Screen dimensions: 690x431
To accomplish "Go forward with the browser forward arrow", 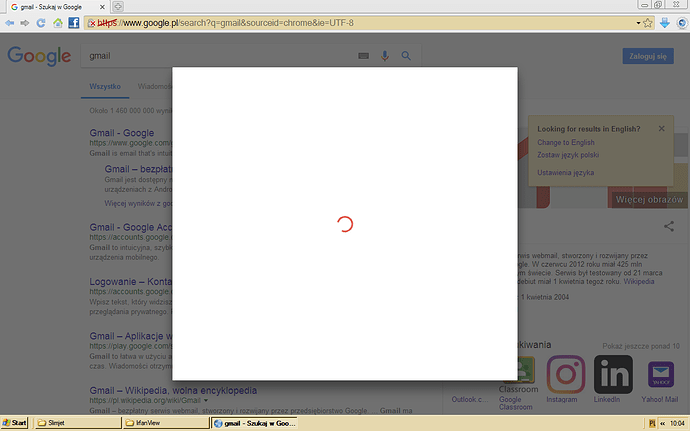I will pos(25,23).
